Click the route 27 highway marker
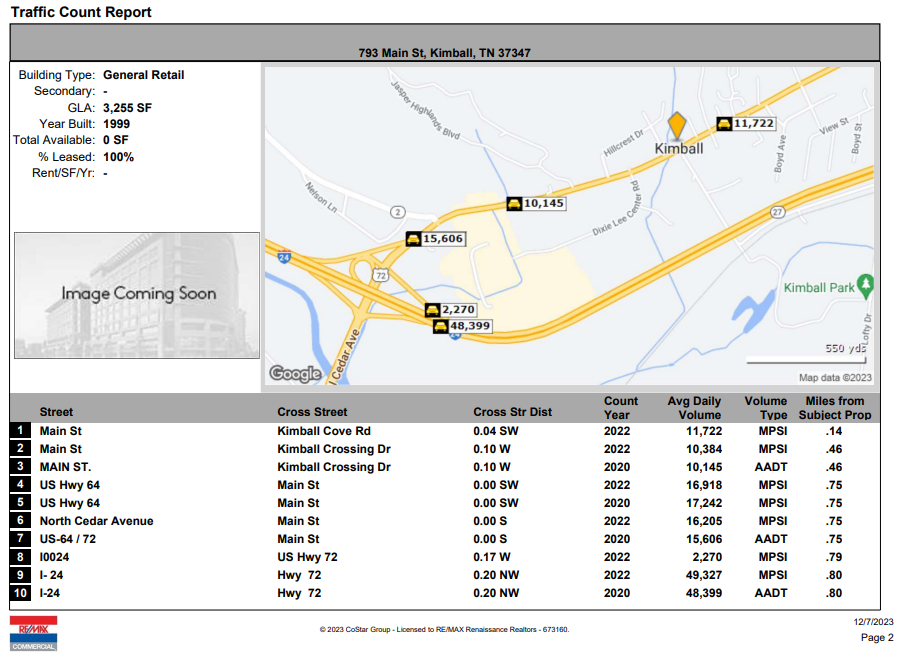This screenshot has width=907, height=667. (x=777, y=212)
